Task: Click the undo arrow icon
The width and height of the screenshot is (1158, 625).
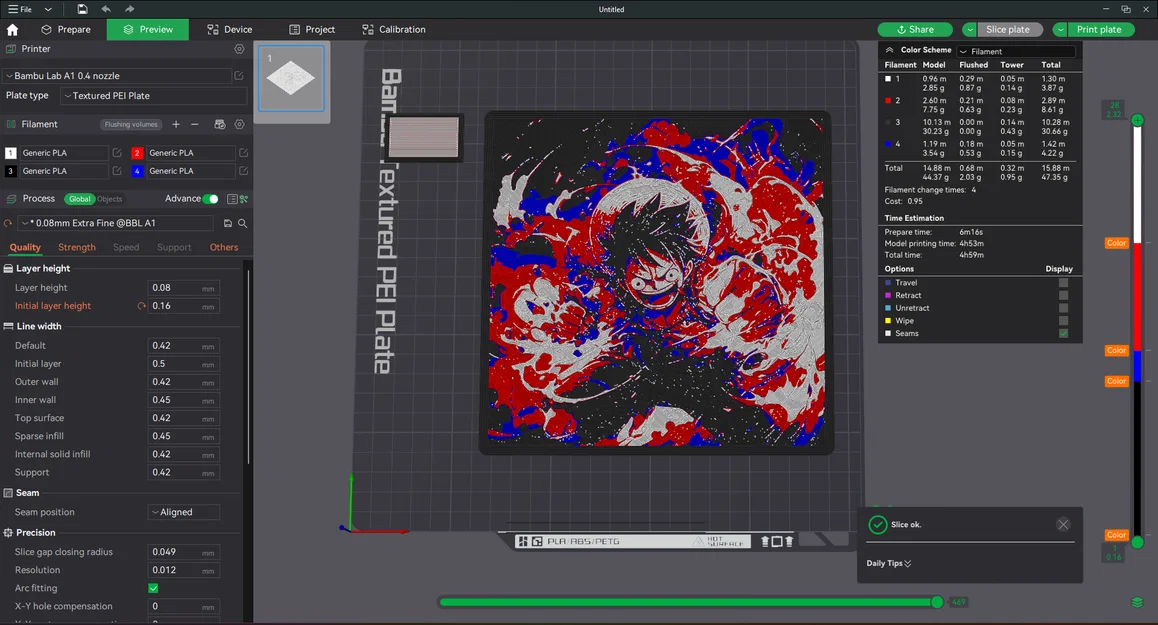Action: tap(106, 9)
